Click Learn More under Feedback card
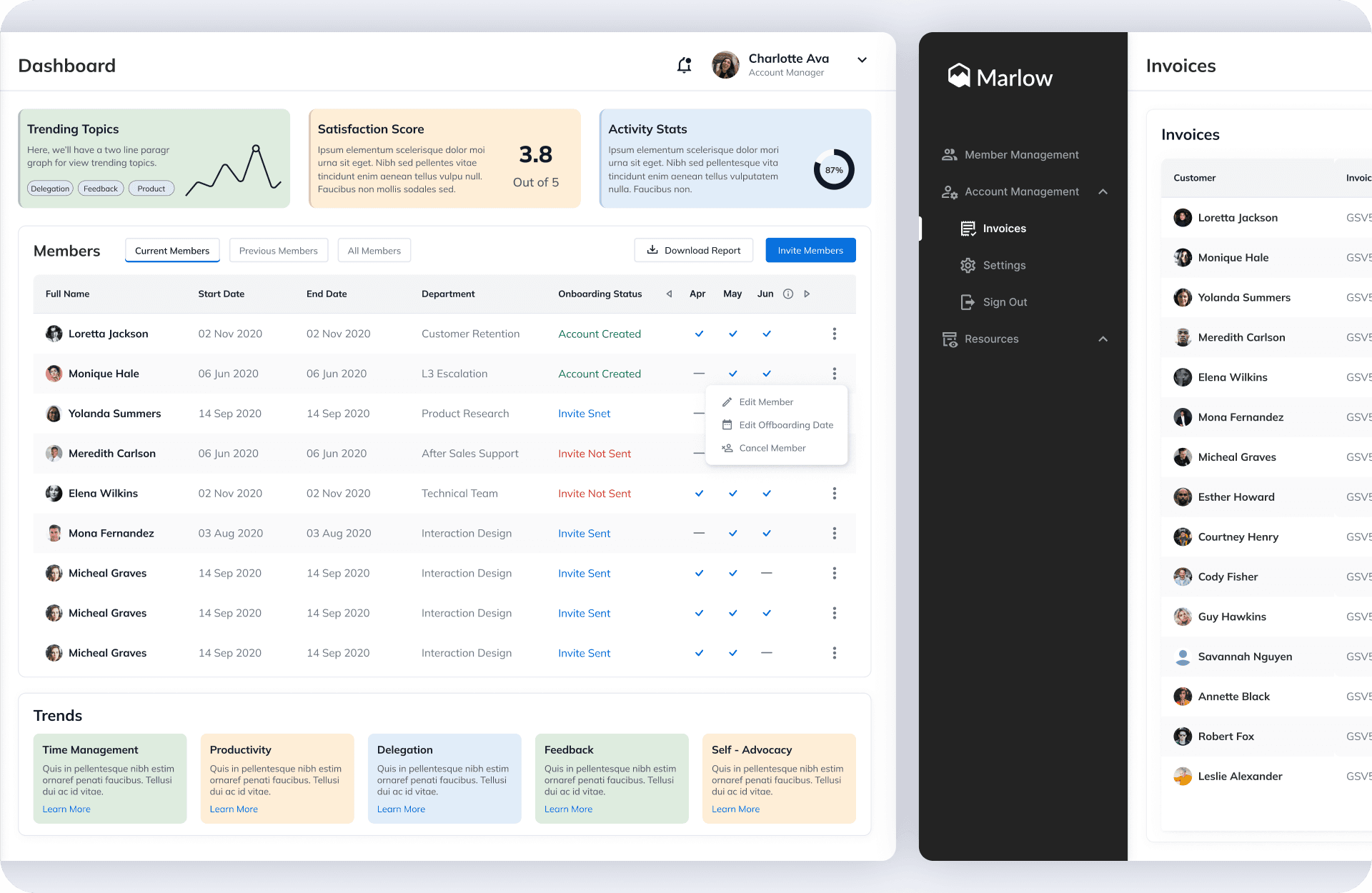 (568, 809)
